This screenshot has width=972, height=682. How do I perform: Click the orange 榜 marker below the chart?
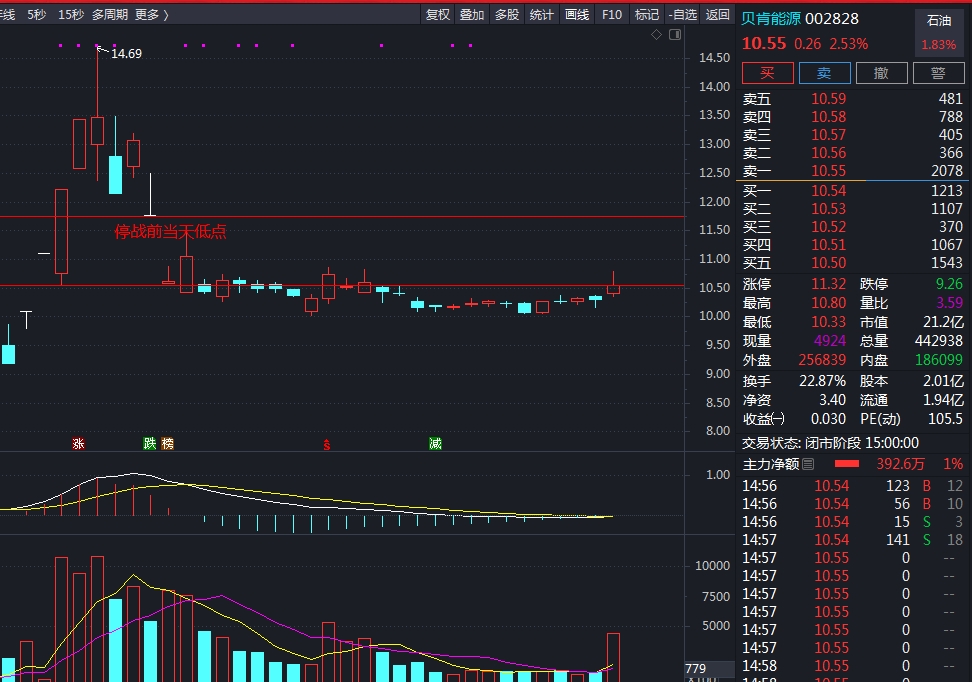pyautogui.click(x=167, y=443)
